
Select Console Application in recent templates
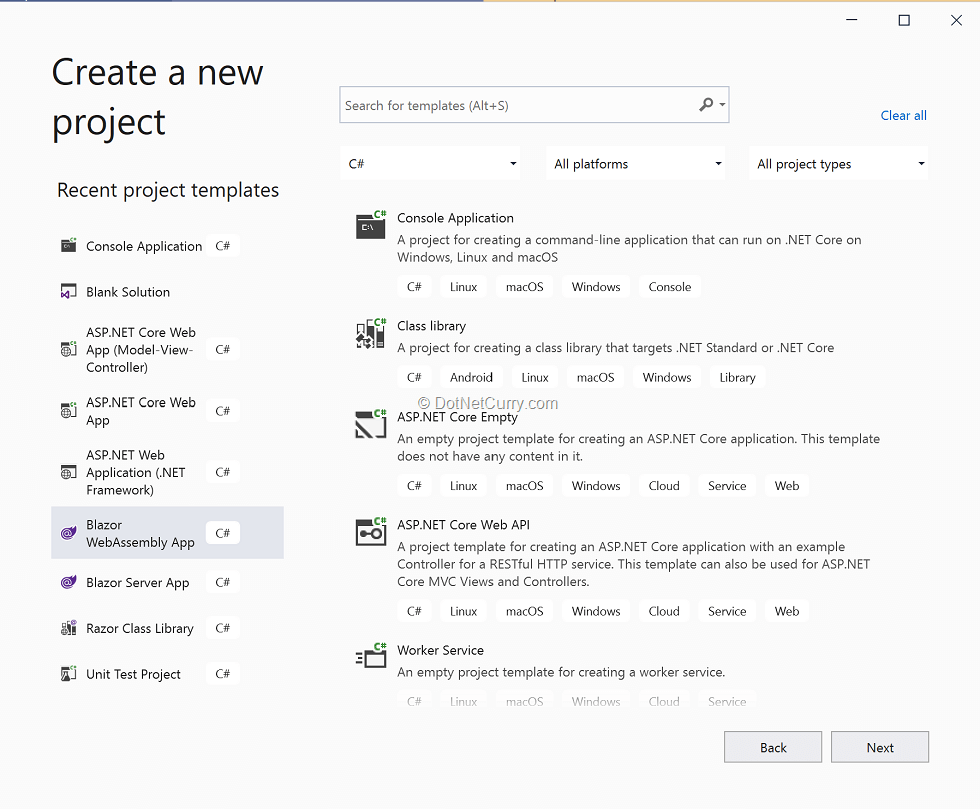point(168,246)
